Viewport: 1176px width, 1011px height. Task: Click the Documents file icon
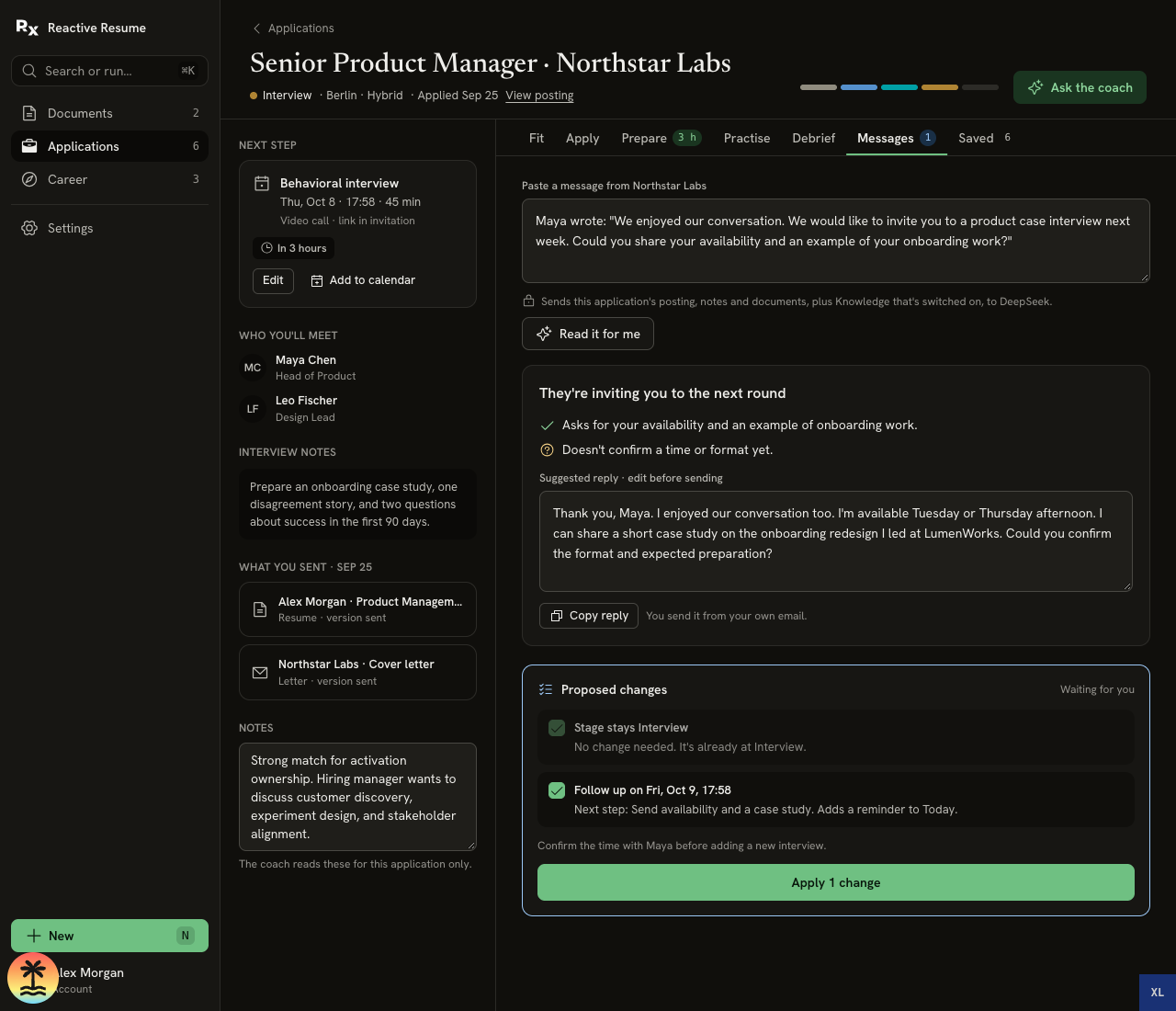tap(29, 113)
